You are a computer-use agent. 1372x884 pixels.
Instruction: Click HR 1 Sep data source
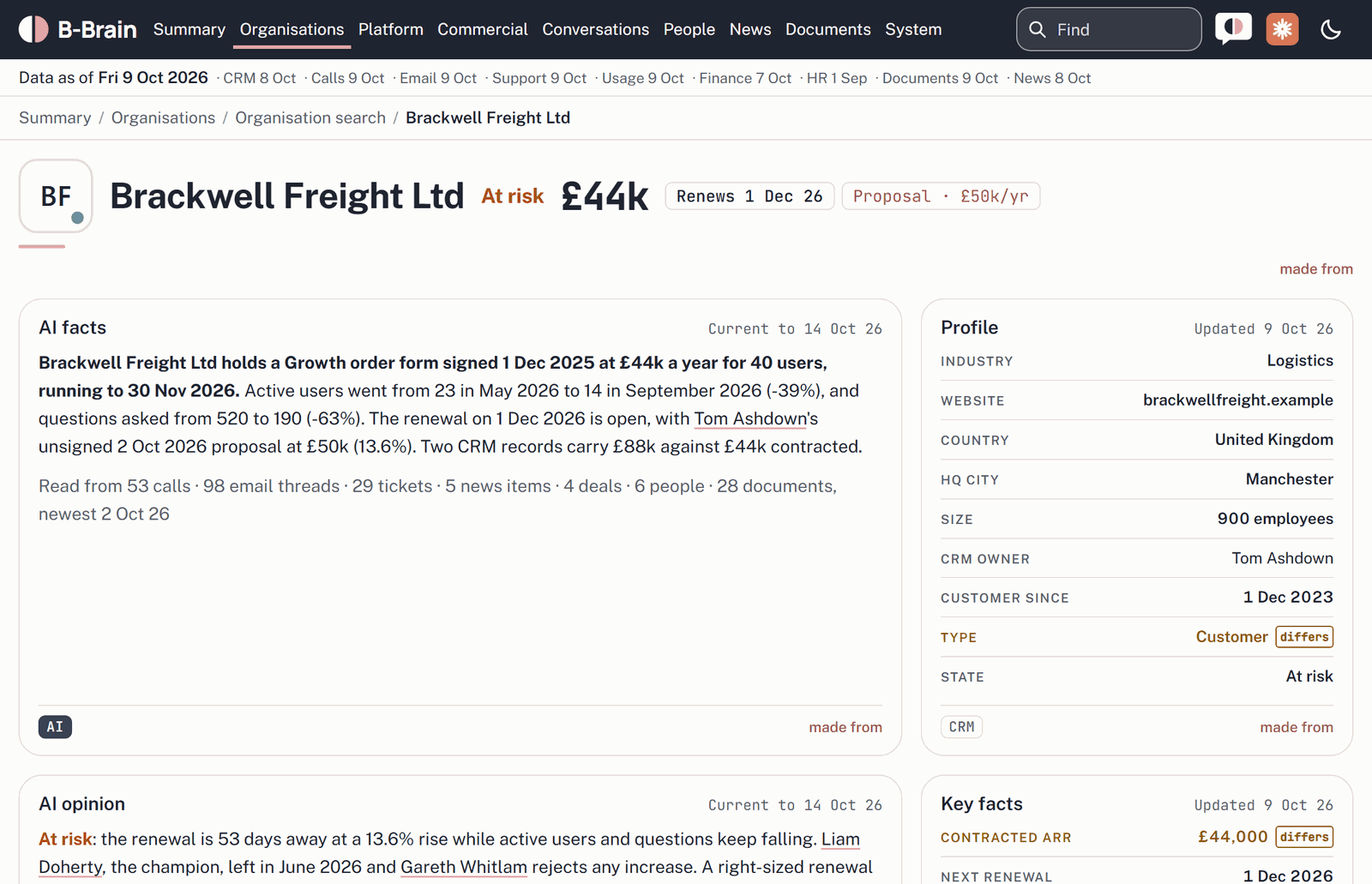pos(837,78)
